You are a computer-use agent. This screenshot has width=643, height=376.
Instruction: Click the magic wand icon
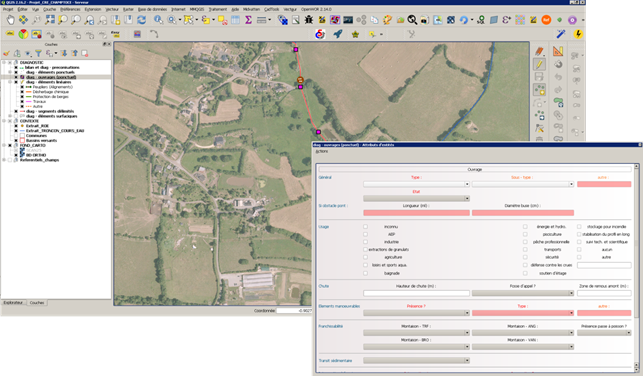pos(560,34)
